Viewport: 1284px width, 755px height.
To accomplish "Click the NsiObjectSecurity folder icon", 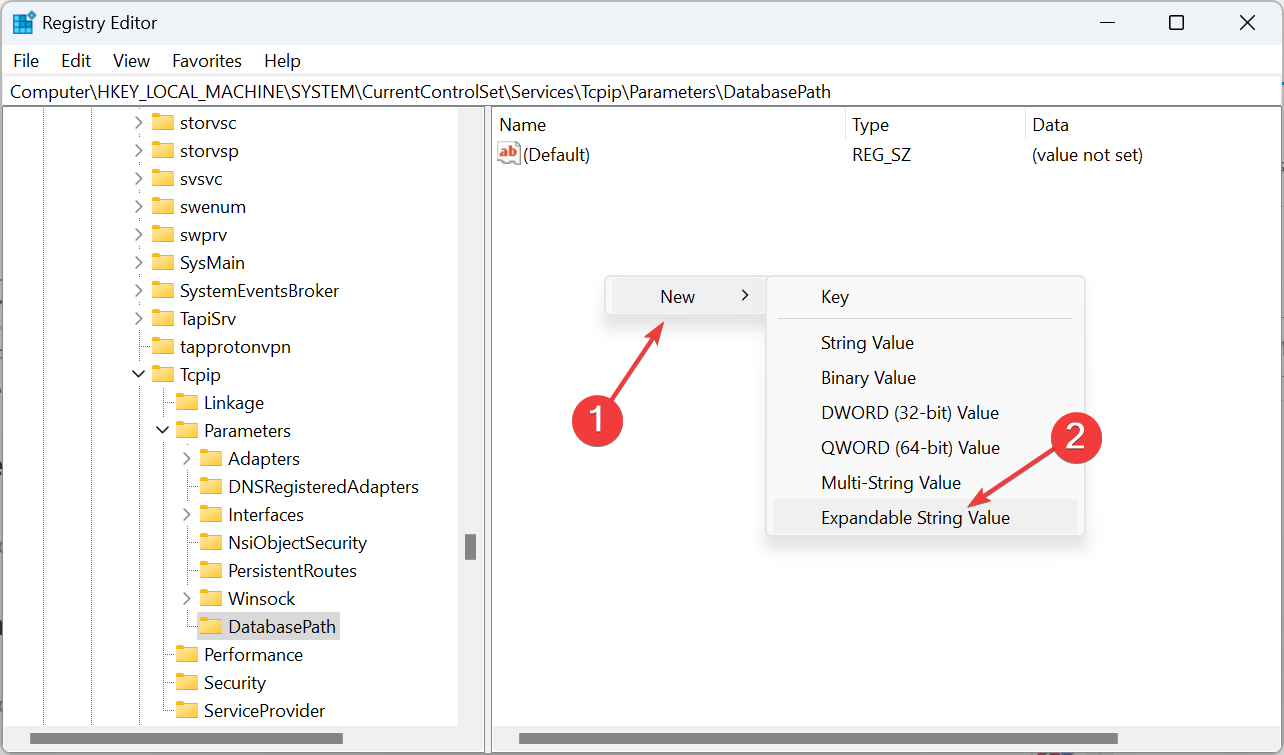I will (211, 543).
